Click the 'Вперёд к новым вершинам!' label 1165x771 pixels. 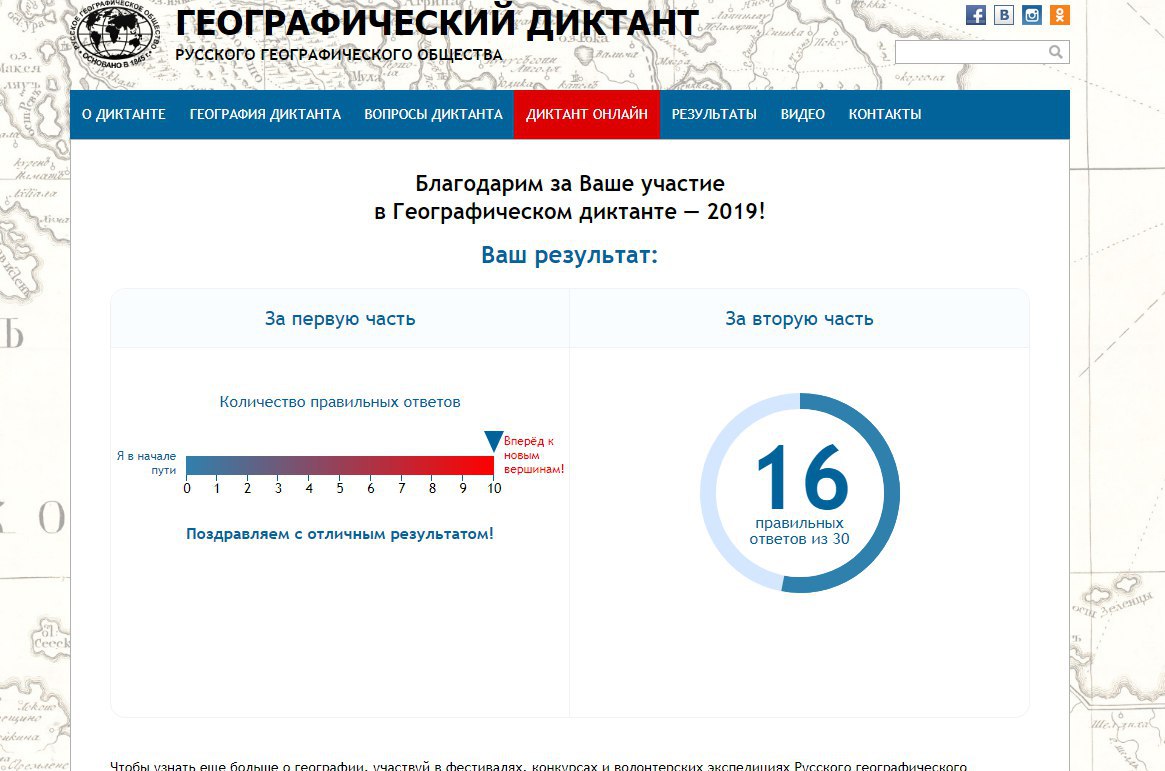pyautogui.click(x=533, y=455)
